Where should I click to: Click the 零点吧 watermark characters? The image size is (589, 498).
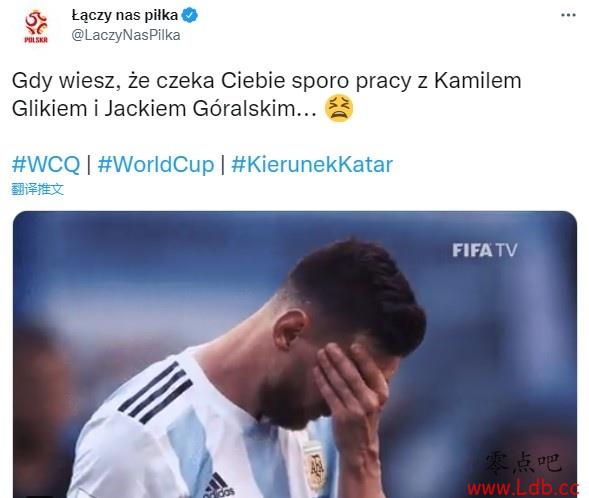523,463
